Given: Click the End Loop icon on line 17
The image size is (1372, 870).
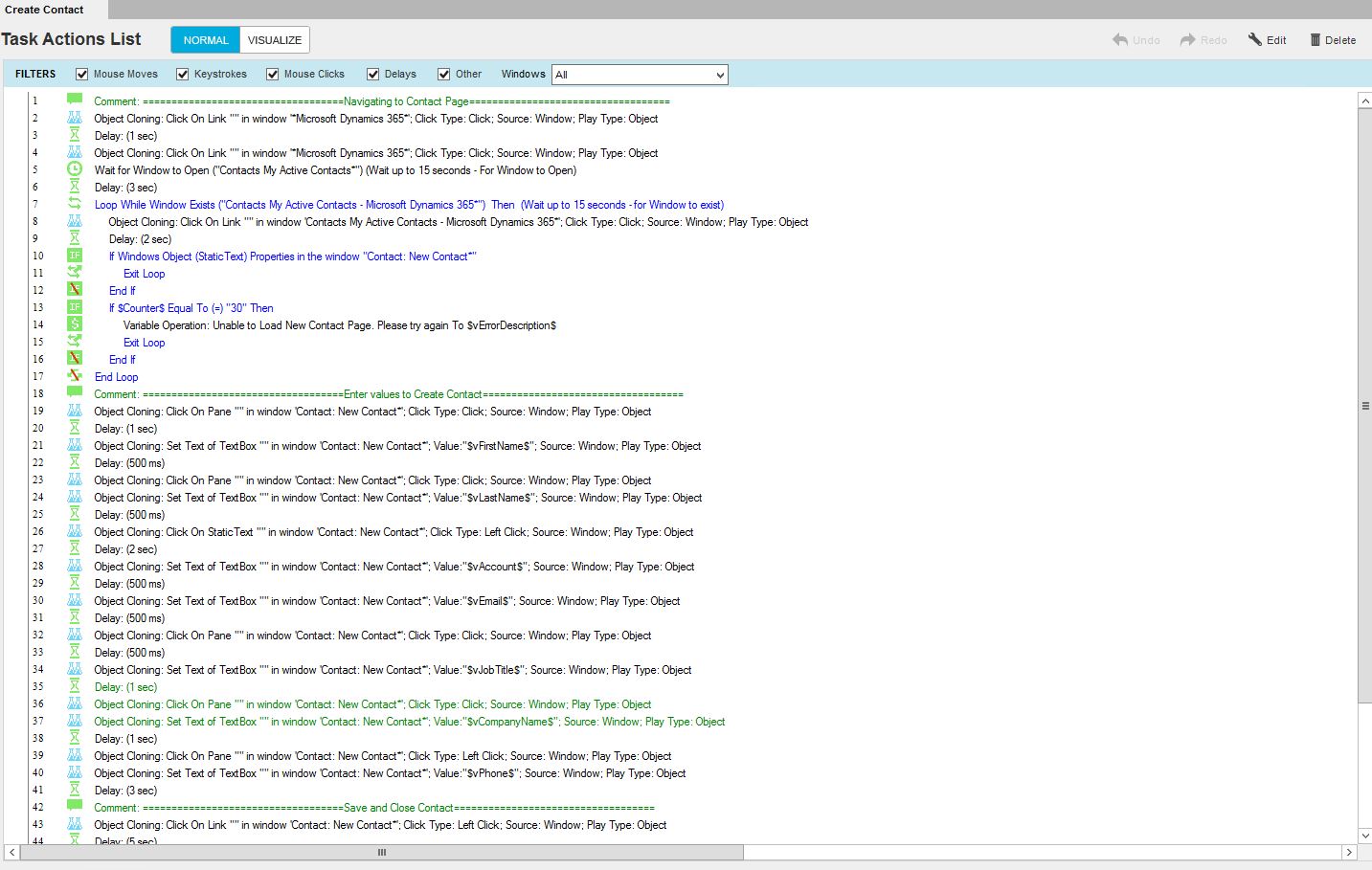Looking at the screenshot, I should [x=75, y=376].
